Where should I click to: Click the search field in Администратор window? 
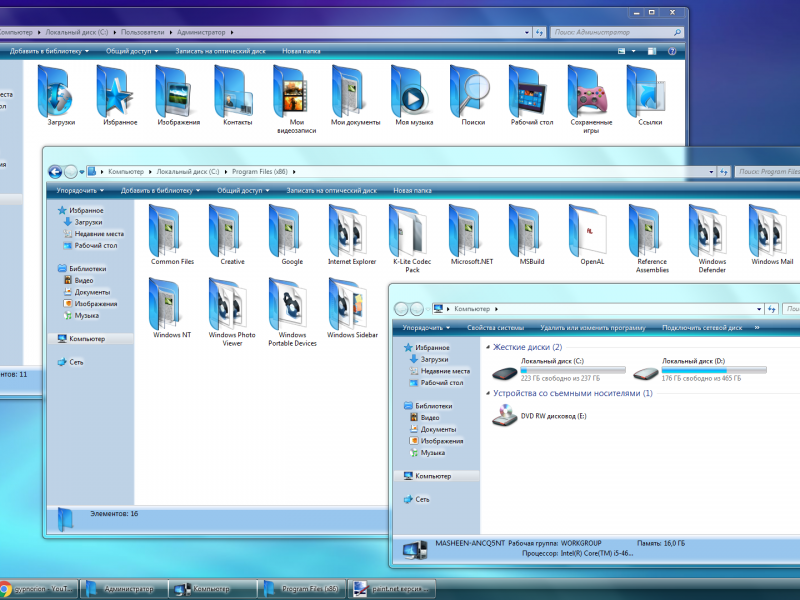pyautogui.click(x=617, y=32)
